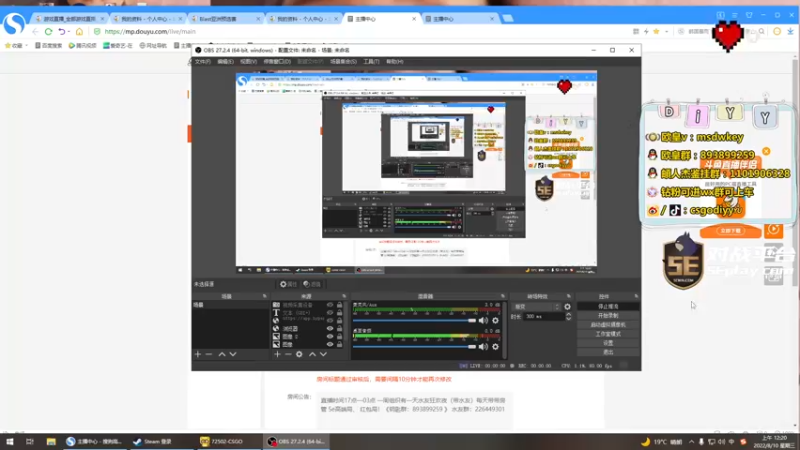The width and height of the screenshot is (800, 450).
Task: Remove the selected source with the minus icon
Action: click(288, 354)
